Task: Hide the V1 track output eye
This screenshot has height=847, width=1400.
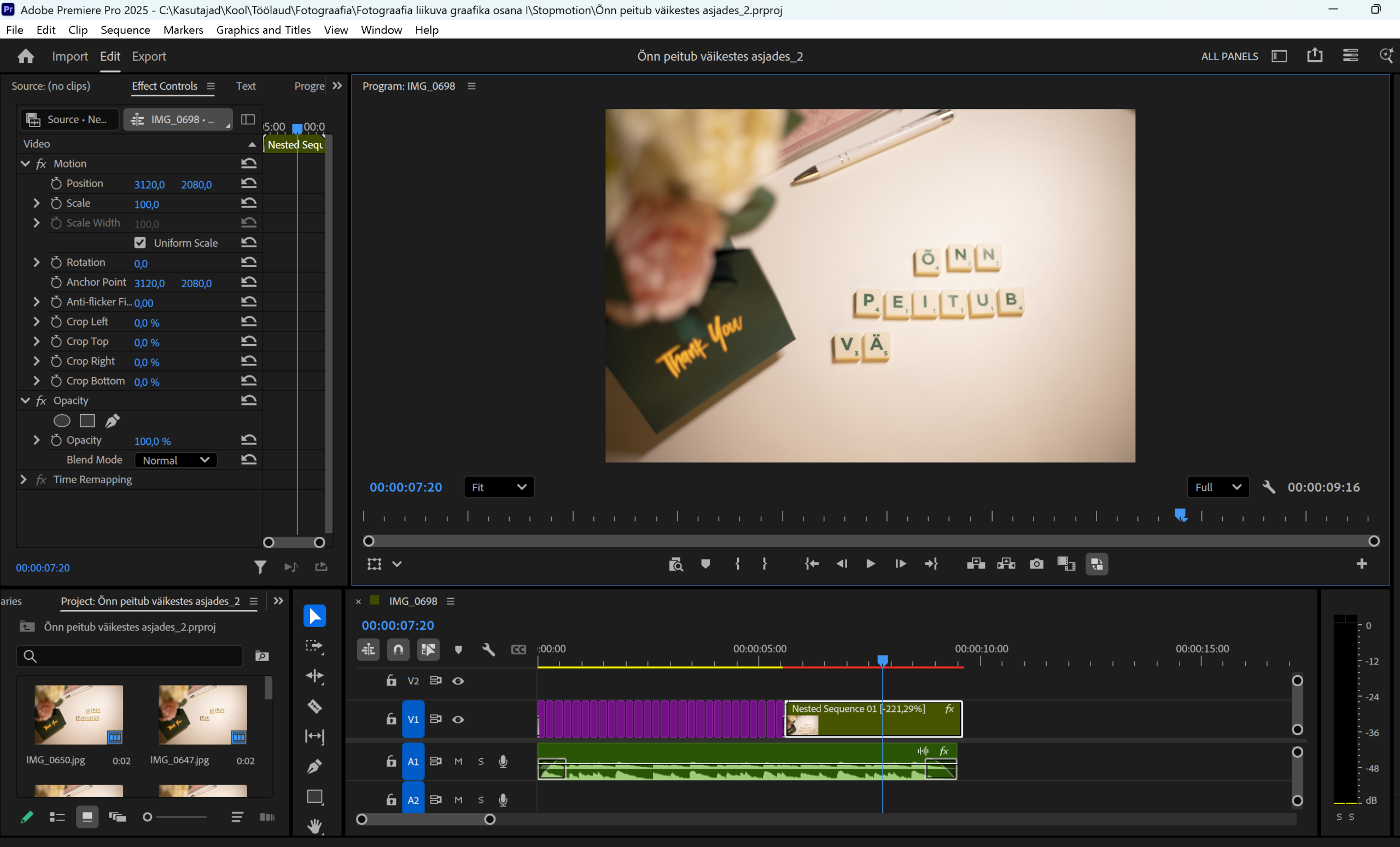Action: pos(458,720)
